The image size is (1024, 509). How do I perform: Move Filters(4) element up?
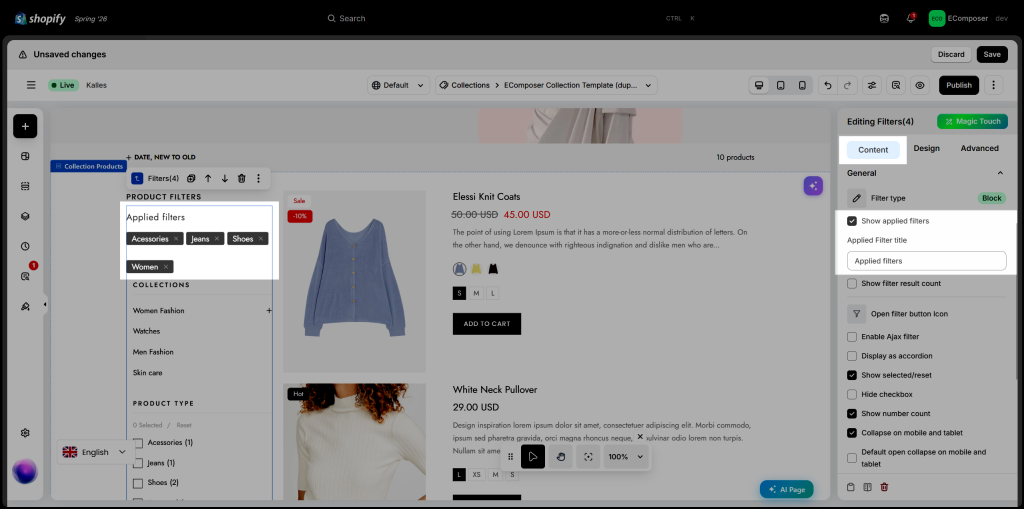pos(208,178)
